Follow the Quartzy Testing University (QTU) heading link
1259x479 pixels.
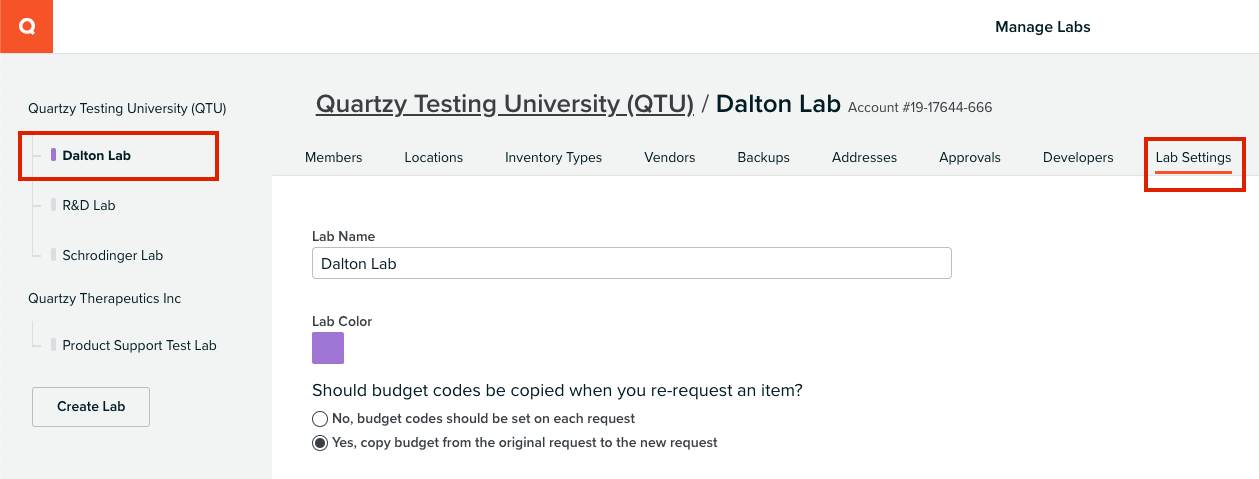click(505, 104)
